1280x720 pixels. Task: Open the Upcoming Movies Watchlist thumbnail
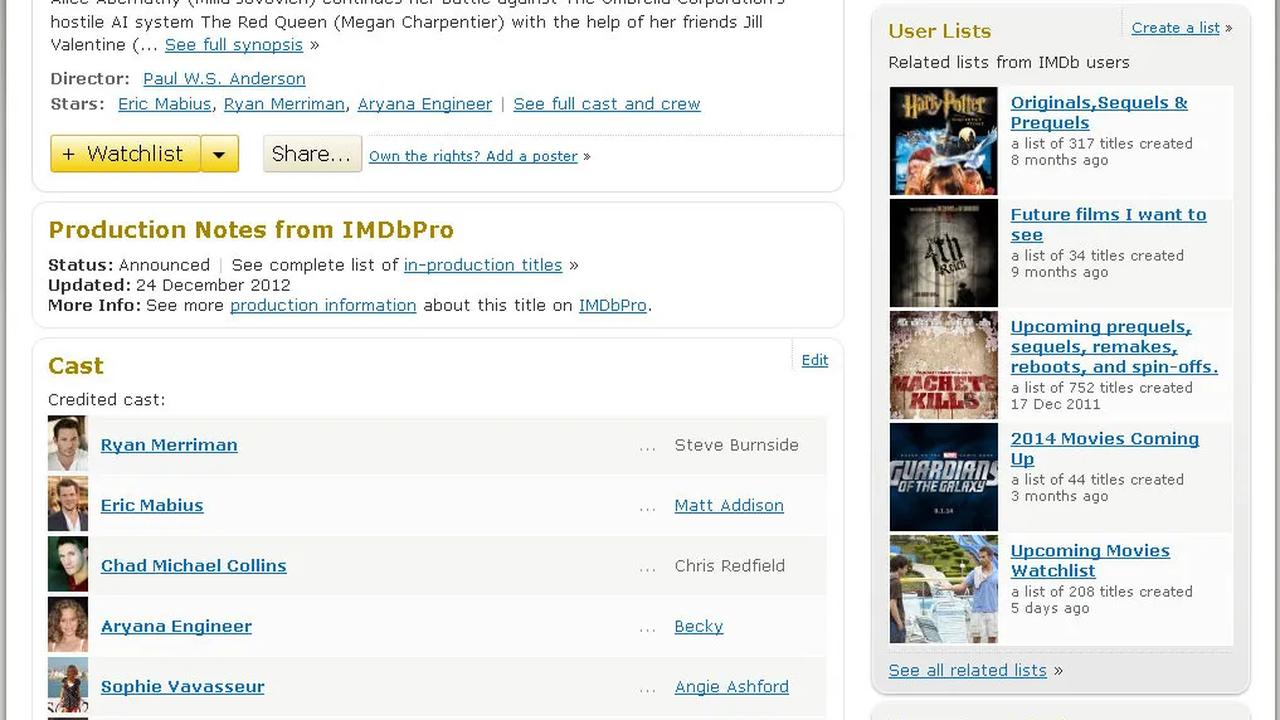point(944,589)
